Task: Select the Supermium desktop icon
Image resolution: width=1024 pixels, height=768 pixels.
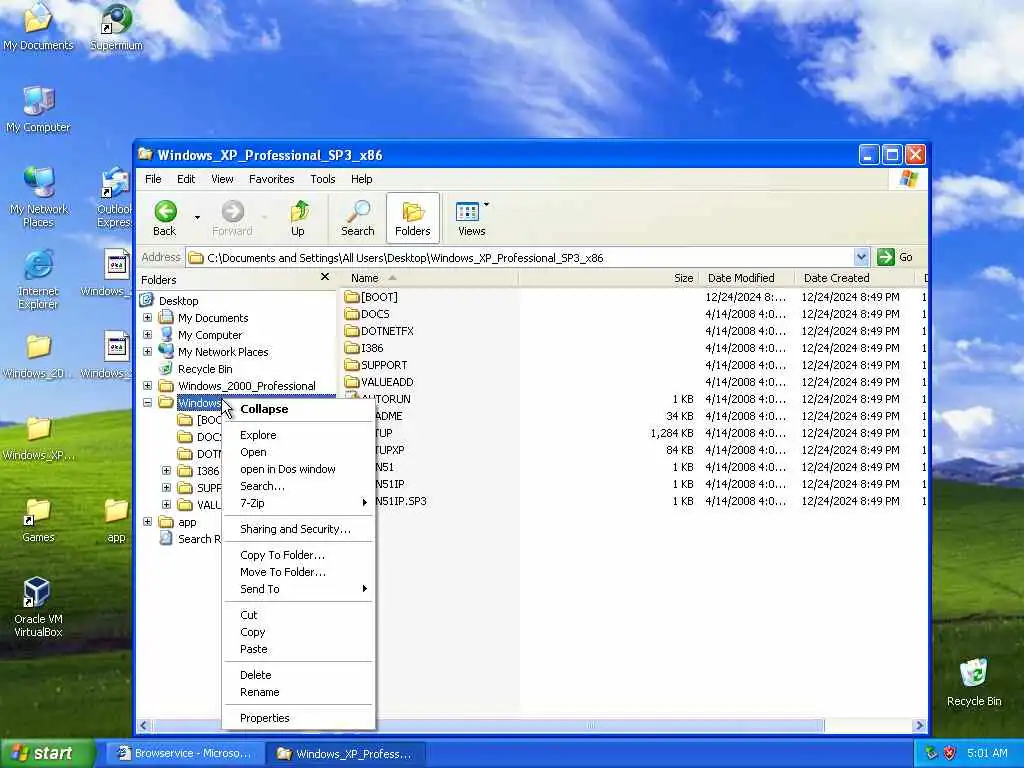Action: (116, 27)
